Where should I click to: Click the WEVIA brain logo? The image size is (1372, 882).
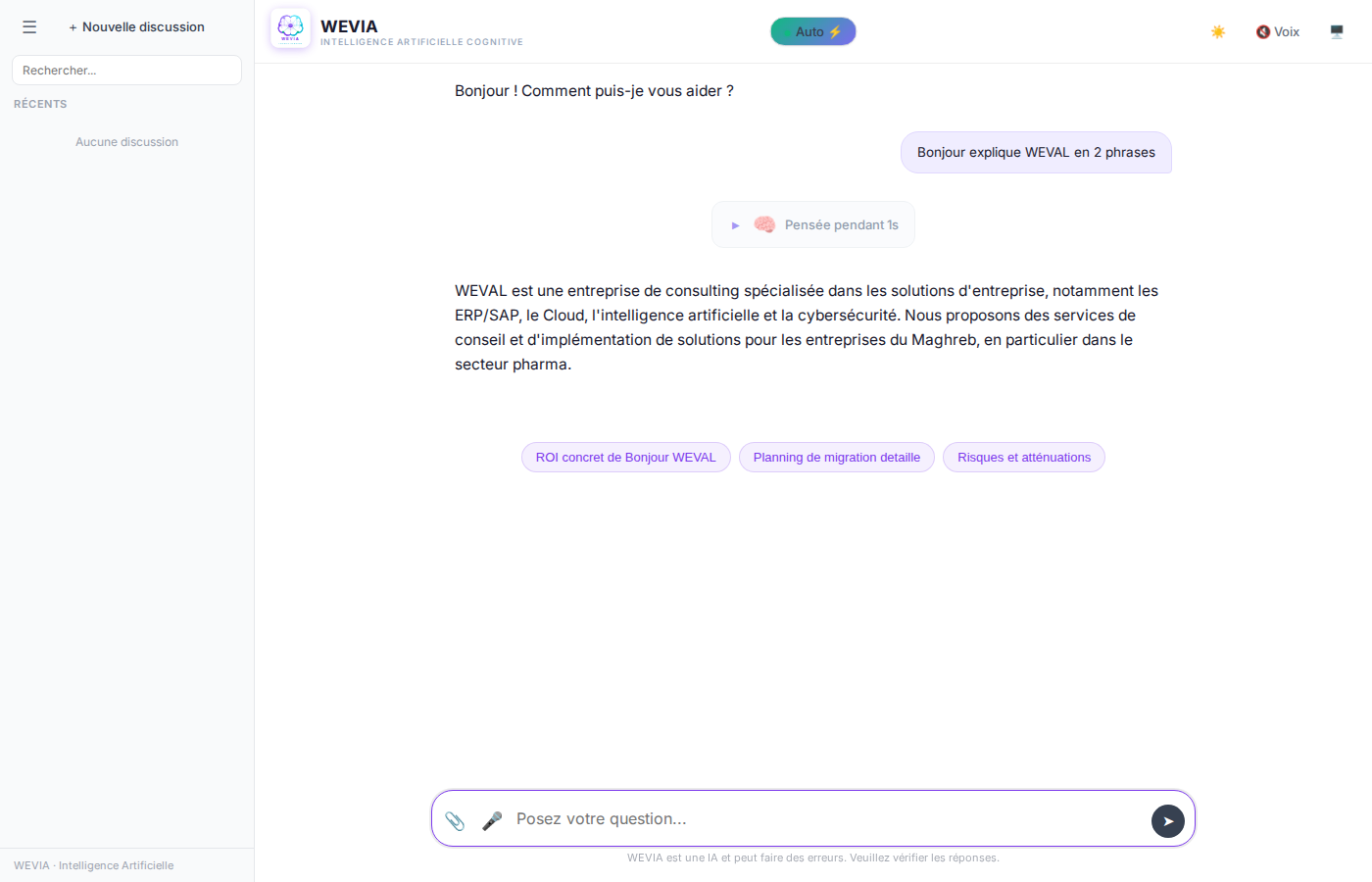(x=290, y=28)
